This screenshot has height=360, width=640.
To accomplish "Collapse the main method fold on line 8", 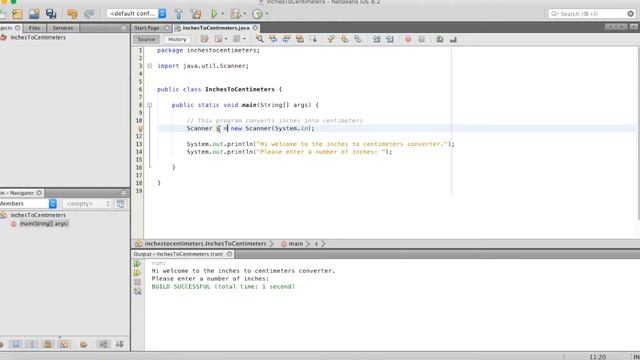I will coord(150,105).
